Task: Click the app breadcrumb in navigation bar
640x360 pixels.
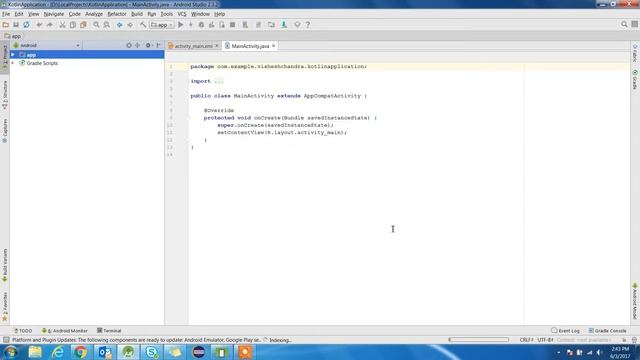Action: coord(13,36)
